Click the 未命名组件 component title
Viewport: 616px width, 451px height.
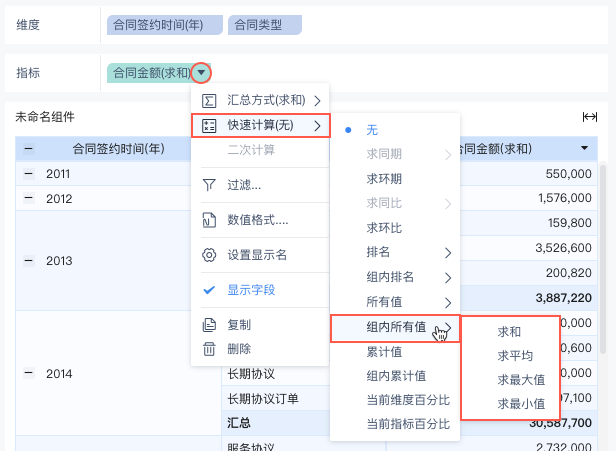pos(45,117)
